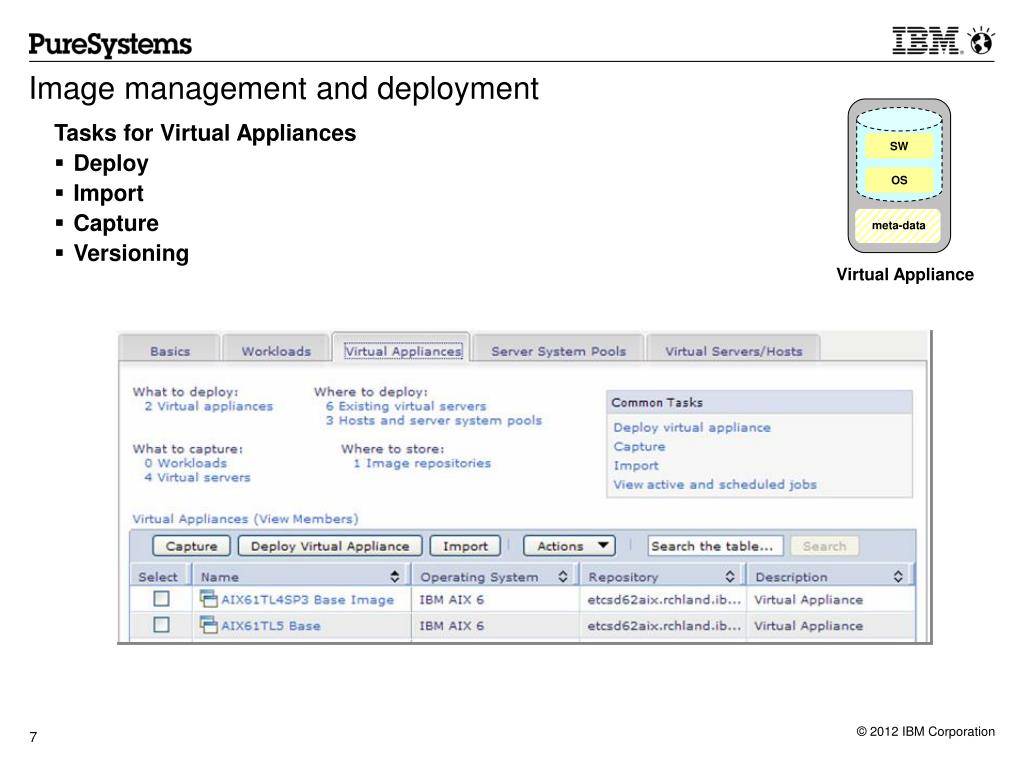Click the 0 Workloads link
This screenshot has height=768, width=1024.
(x=185, y=463)
